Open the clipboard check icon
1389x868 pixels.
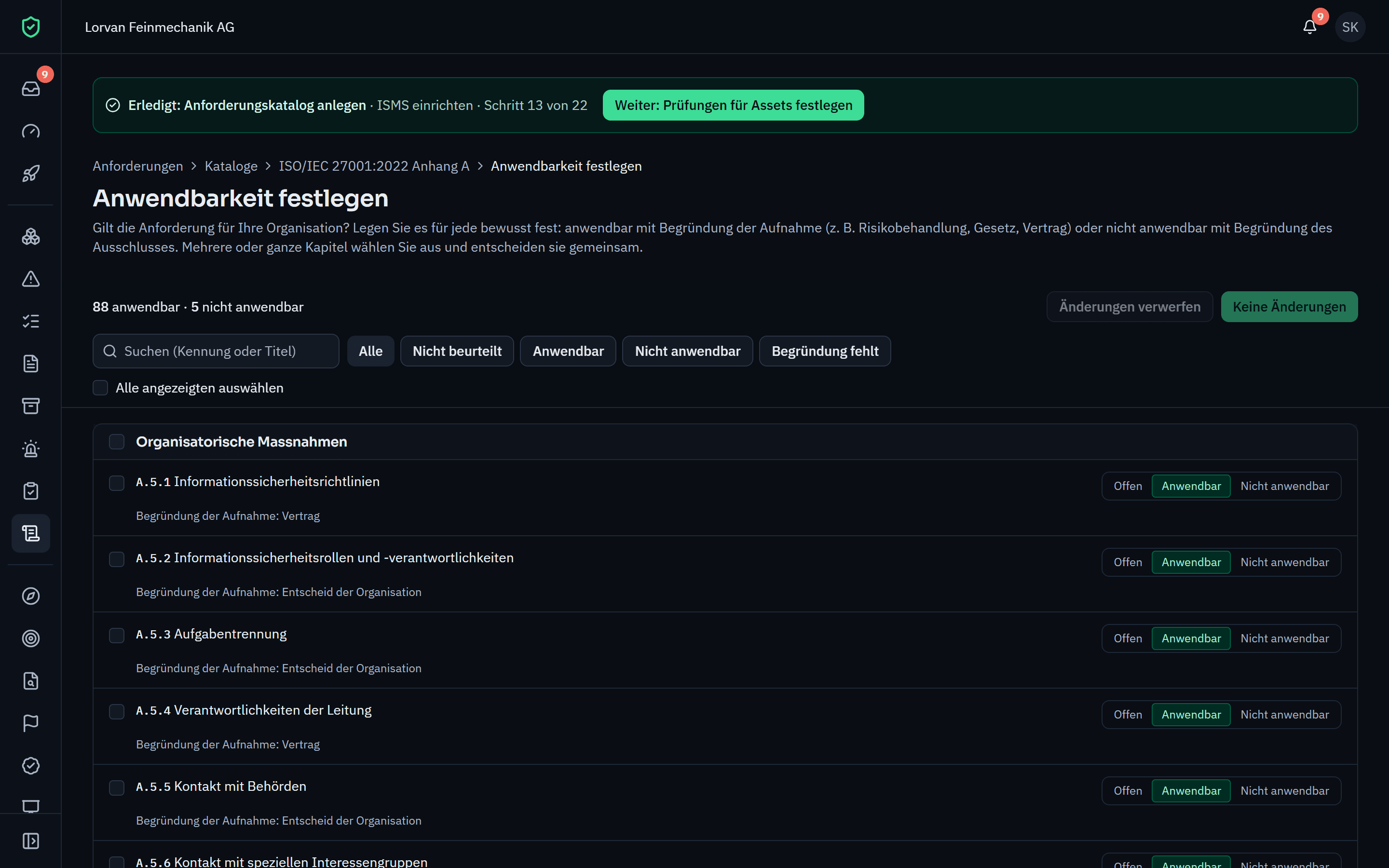(x=30, y=491)
